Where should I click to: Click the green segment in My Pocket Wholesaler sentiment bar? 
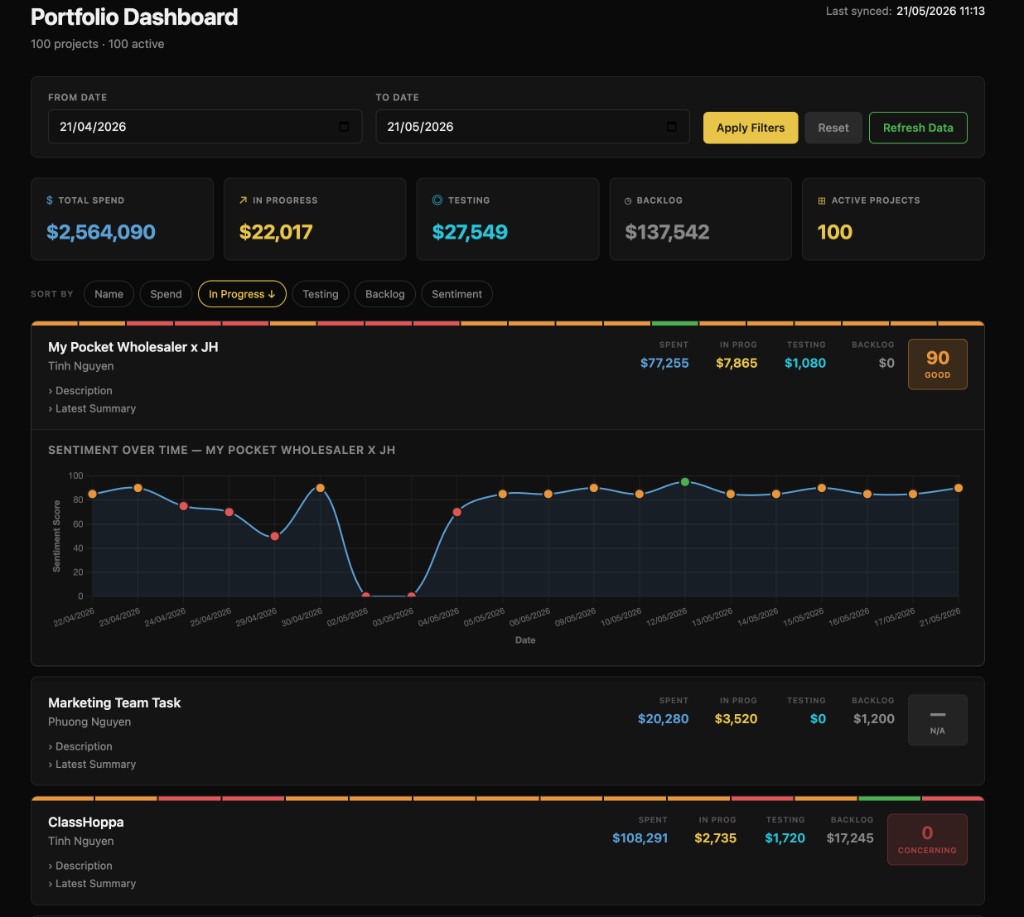pos(675,323)
